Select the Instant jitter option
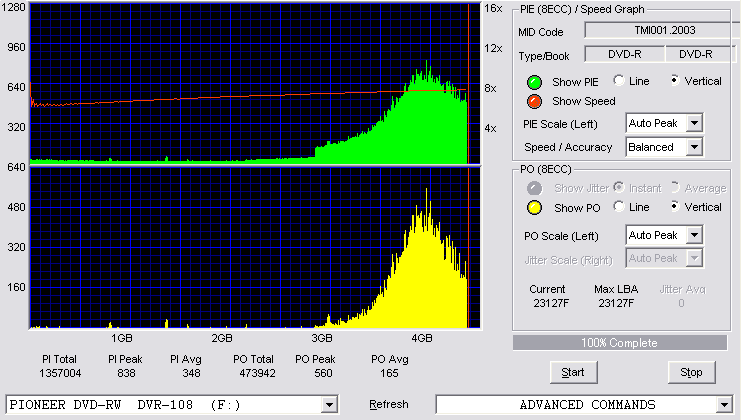 click(x=619, y=187)
